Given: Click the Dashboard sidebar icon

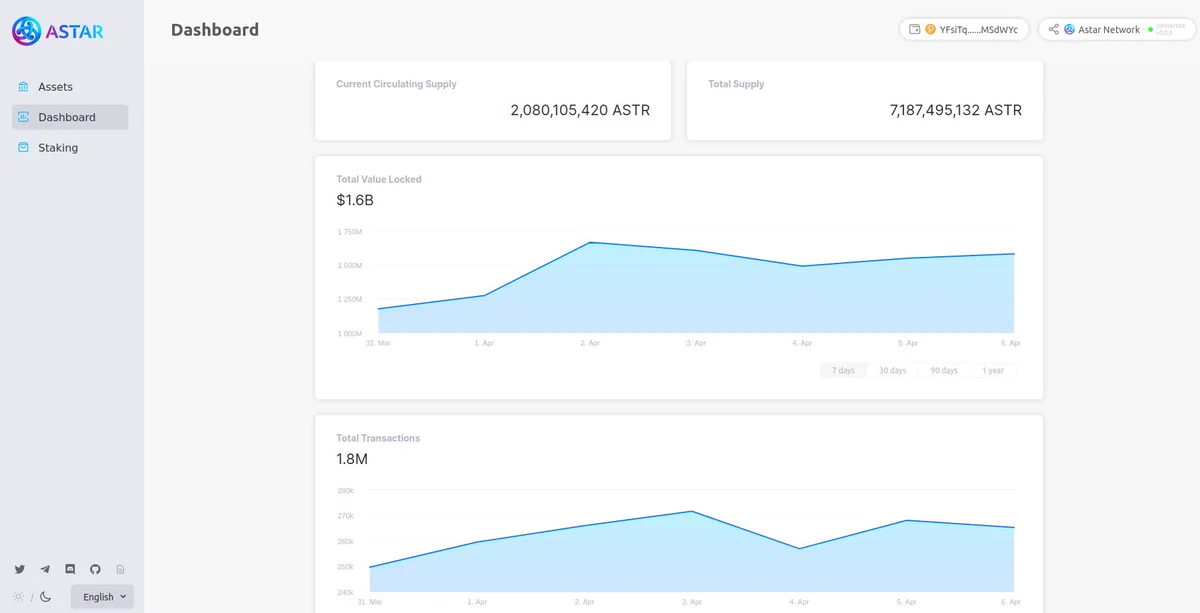Looking at the screenshot, I should [x=24, y=117].
